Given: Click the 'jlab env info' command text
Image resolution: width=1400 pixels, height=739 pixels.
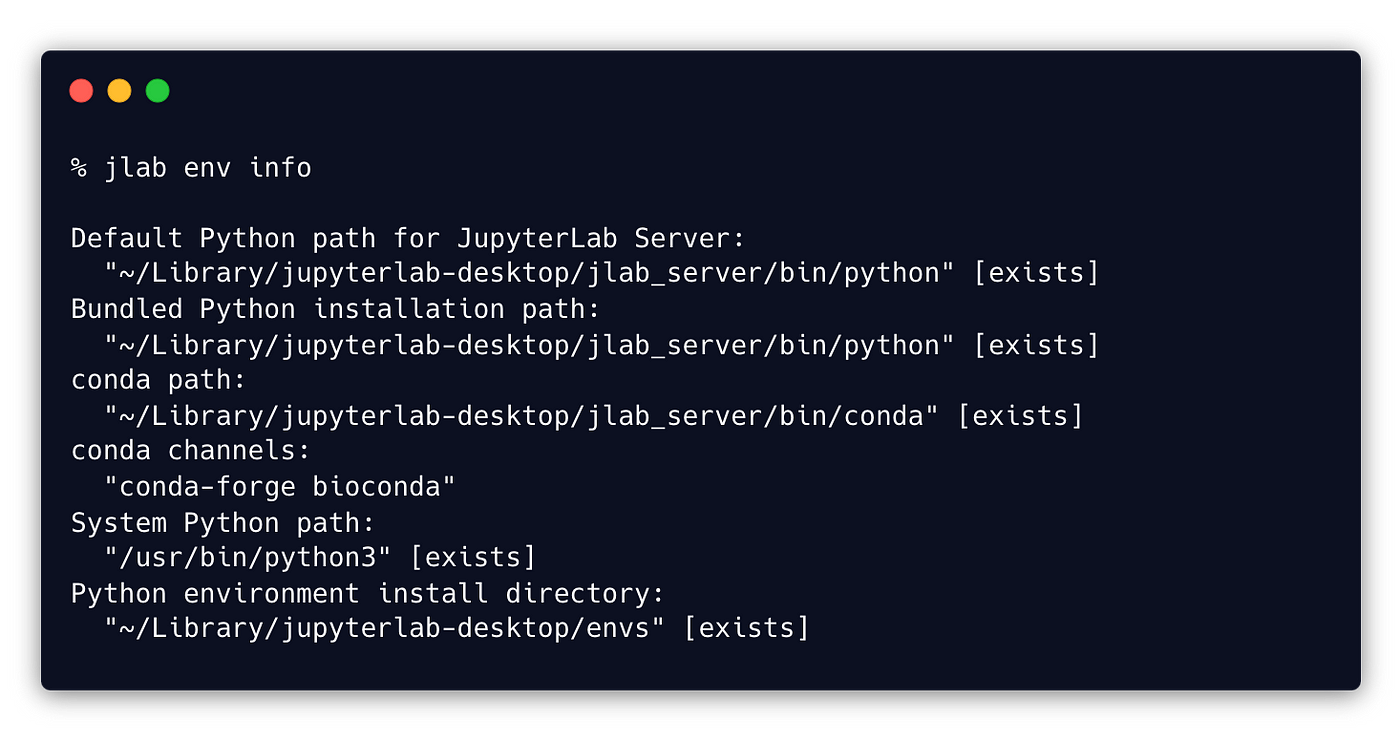Looking at the screenshot, I should coord(208,168).
